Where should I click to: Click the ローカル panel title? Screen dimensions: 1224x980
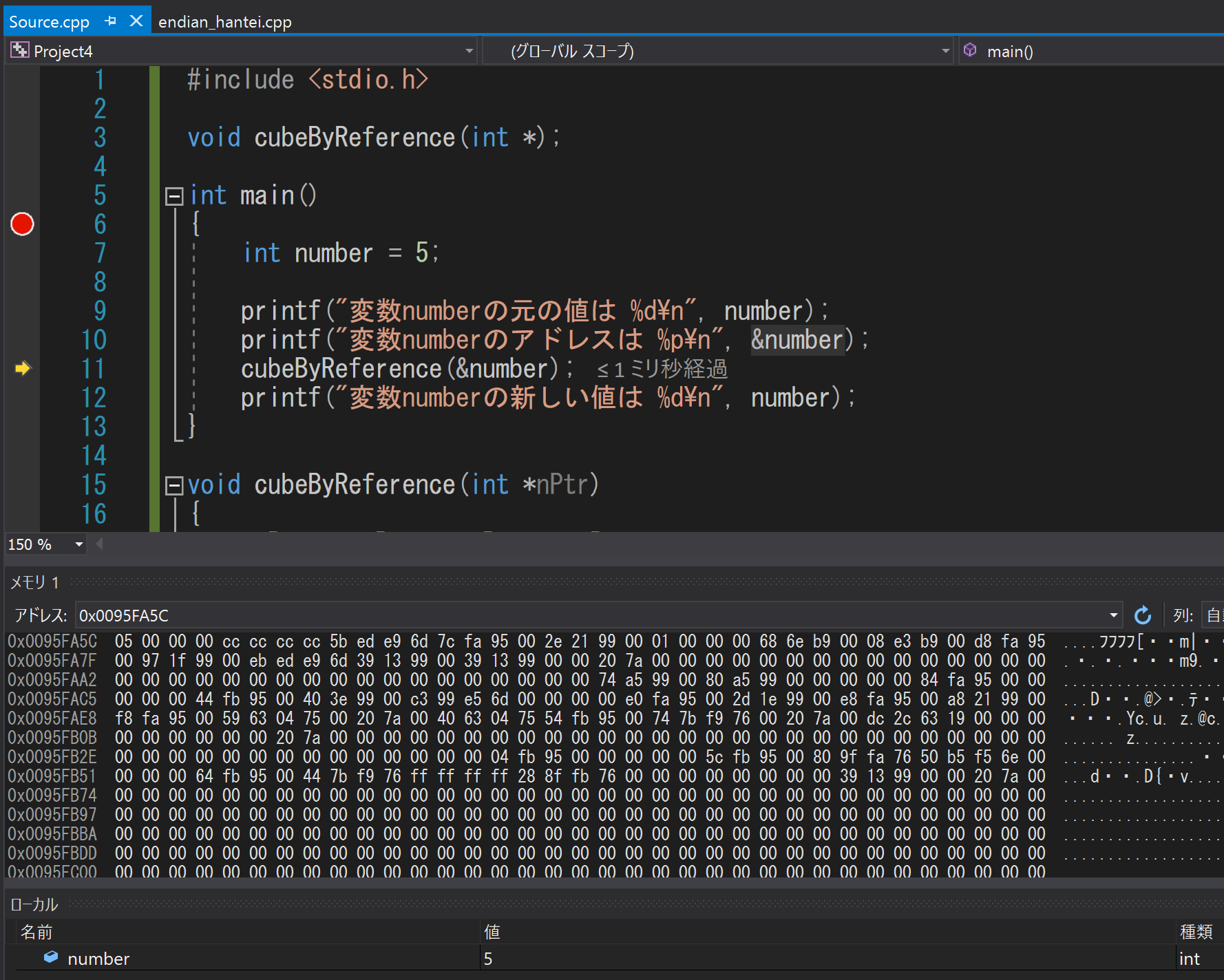[34, 904]
